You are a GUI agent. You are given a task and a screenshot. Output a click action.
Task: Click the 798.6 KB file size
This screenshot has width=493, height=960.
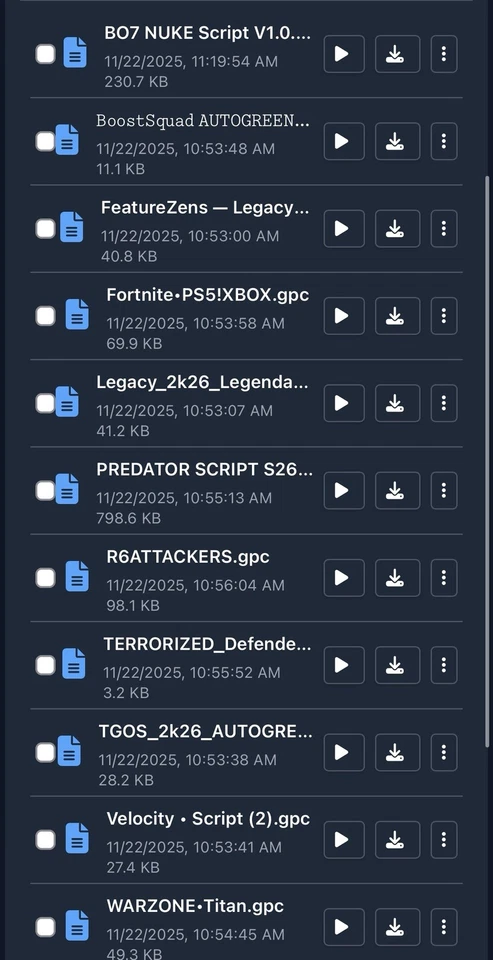point(129,519)
